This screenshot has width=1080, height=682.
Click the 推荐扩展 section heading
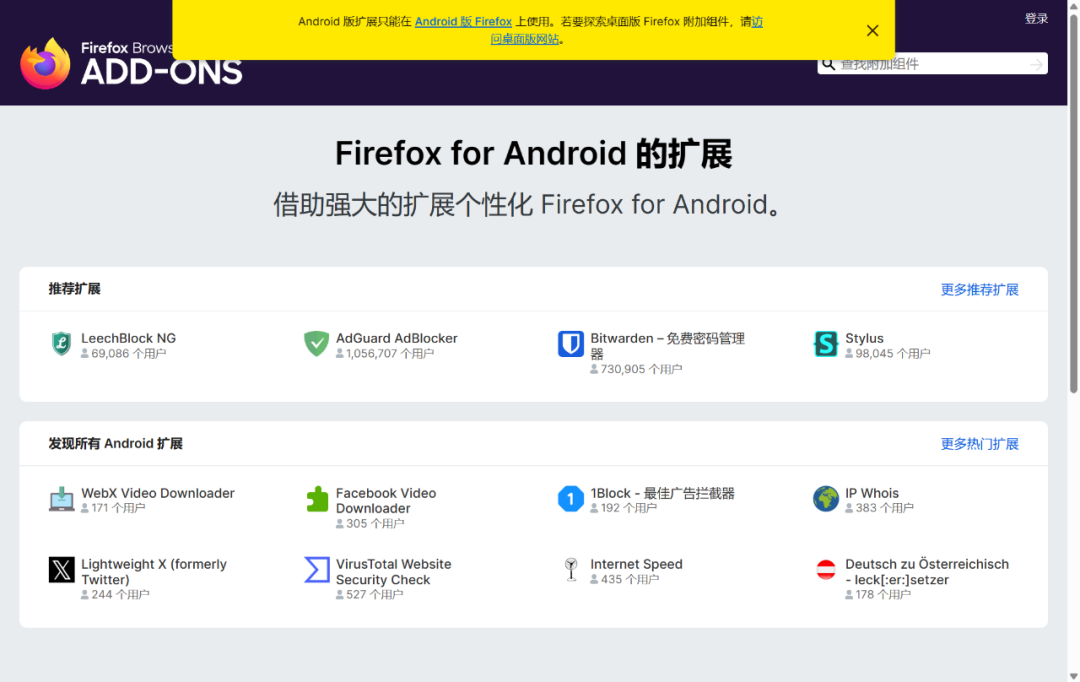coord(74,289)
